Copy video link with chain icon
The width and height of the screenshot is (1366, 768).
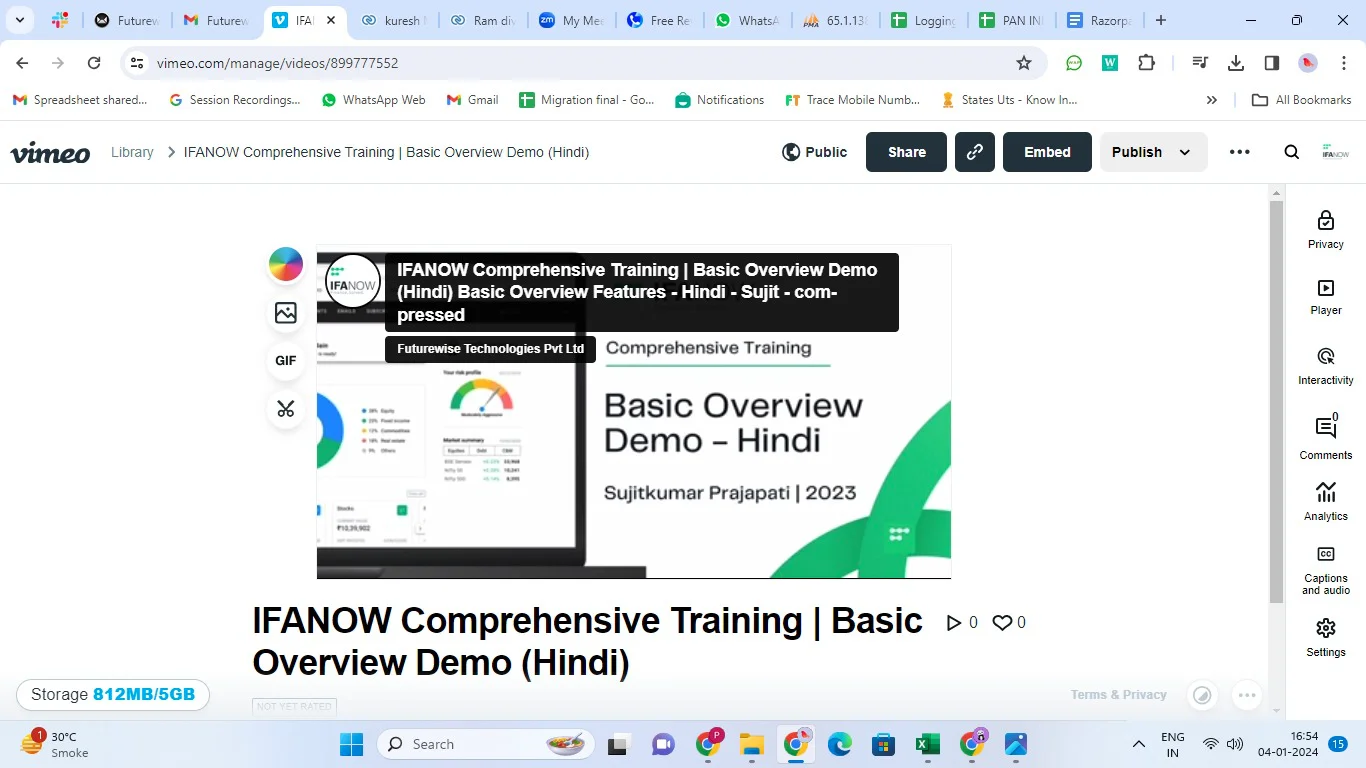click(974, 152)
